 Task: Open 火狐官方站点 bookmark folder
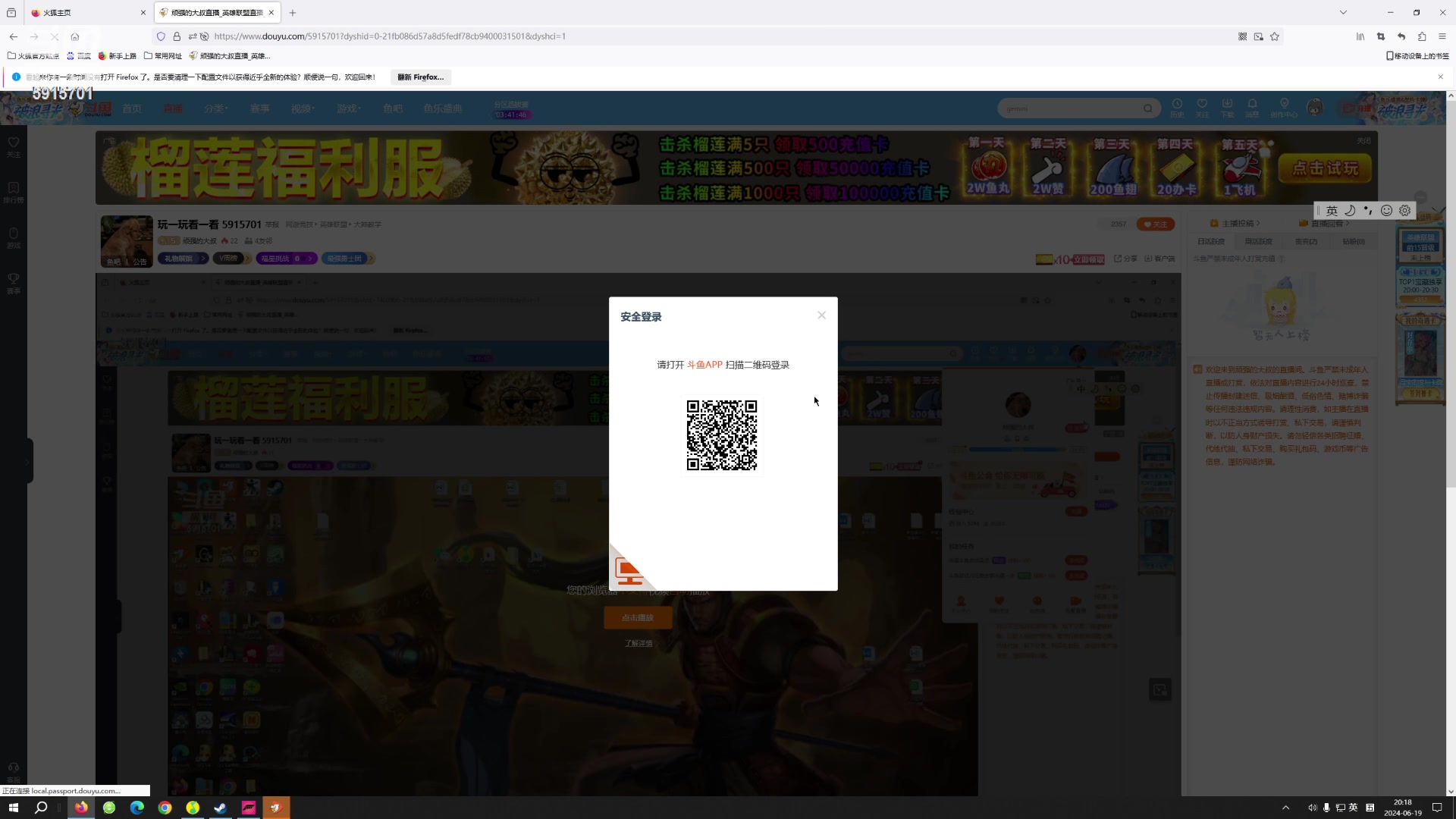click(33, 56)
